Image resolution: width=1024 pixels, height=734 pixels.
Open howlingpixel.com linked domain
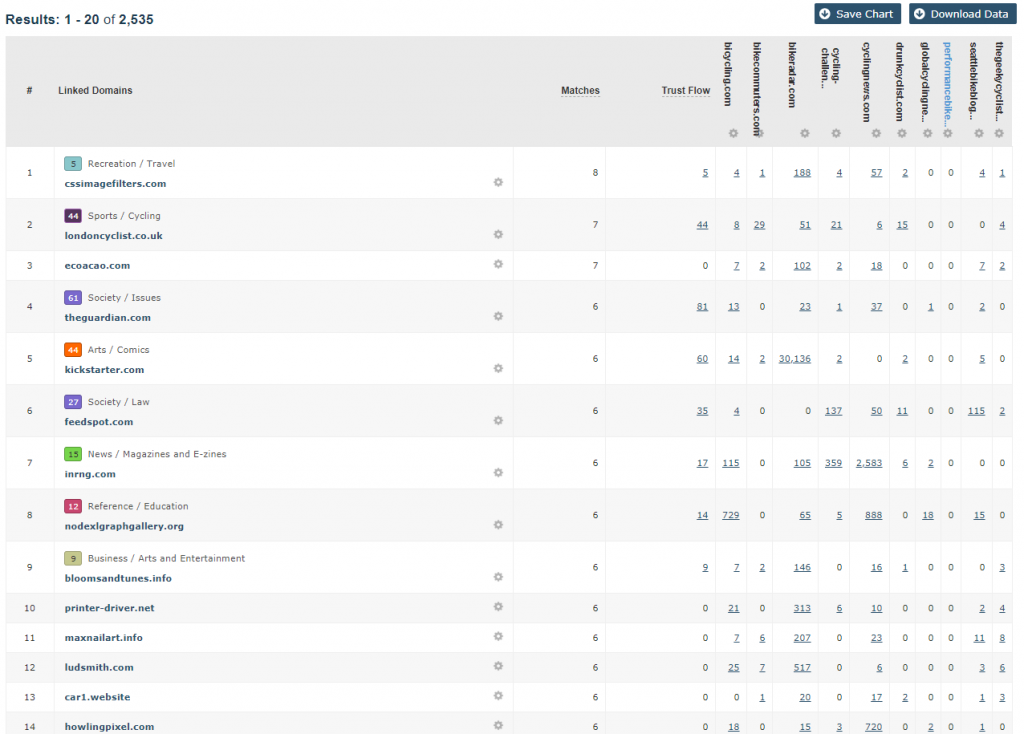pyautogui.click(x=109, y=727)
